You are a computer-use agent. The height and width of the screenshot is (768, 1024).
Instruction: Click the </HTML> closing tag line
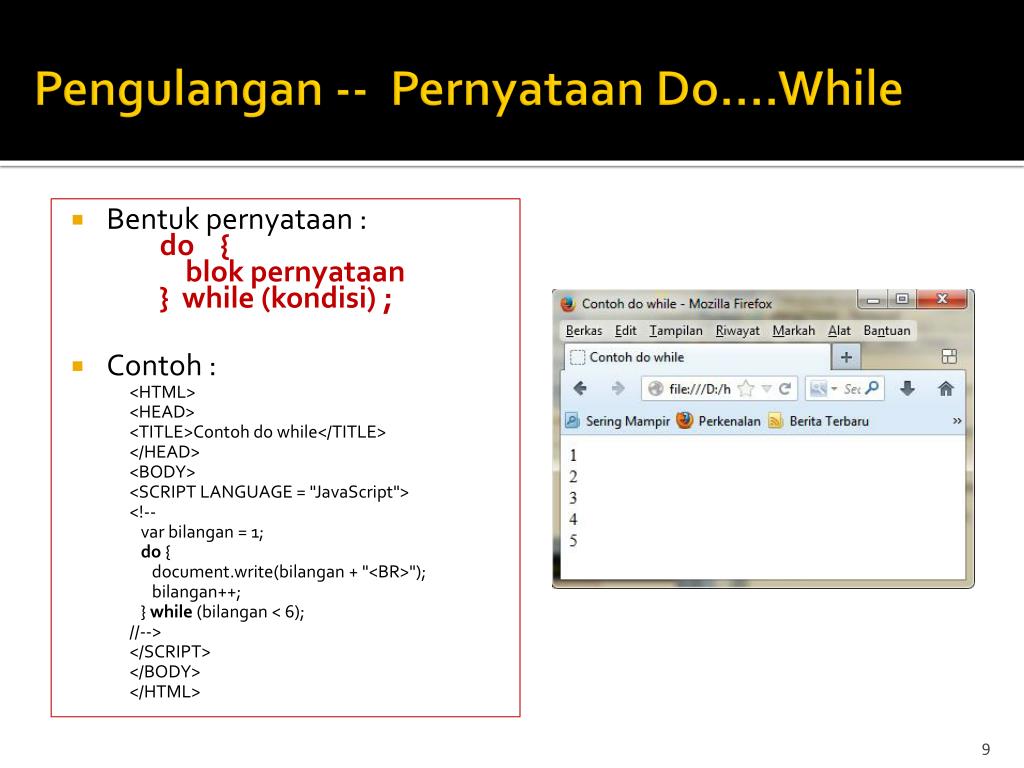click(x=165, y=692)
